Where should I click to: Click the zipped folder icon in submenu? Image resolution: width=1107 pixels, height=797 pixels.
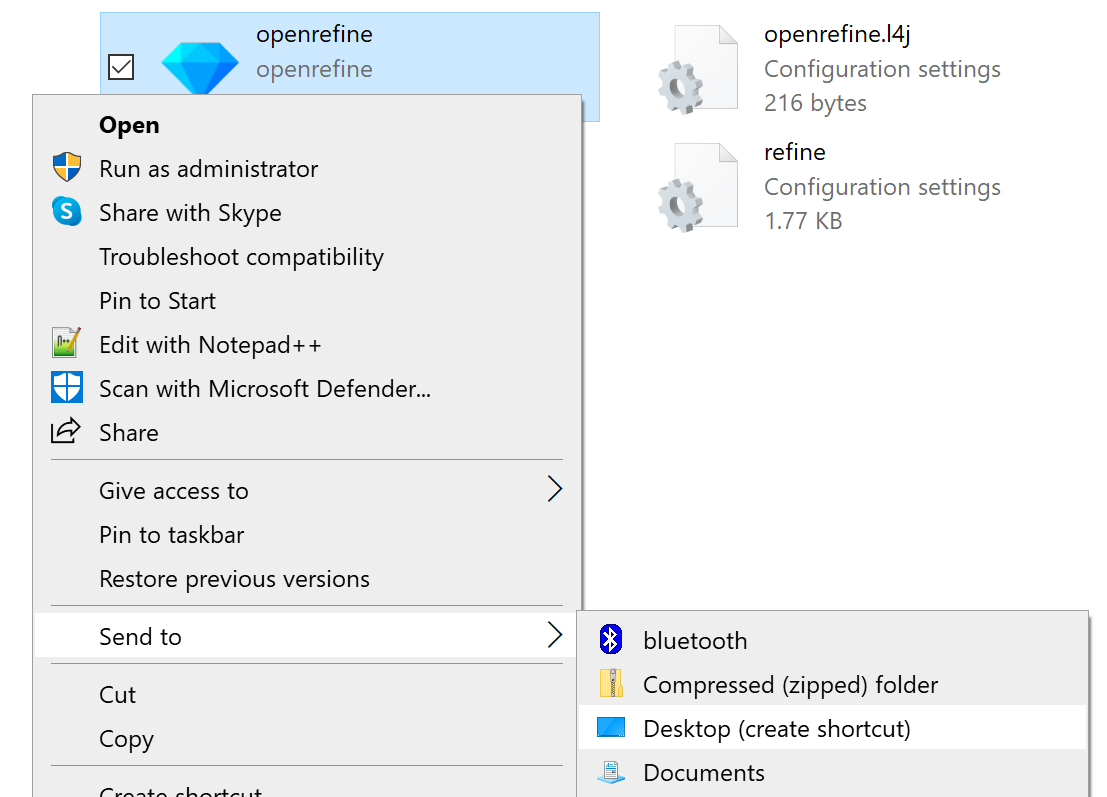click(x=611, y=684)
